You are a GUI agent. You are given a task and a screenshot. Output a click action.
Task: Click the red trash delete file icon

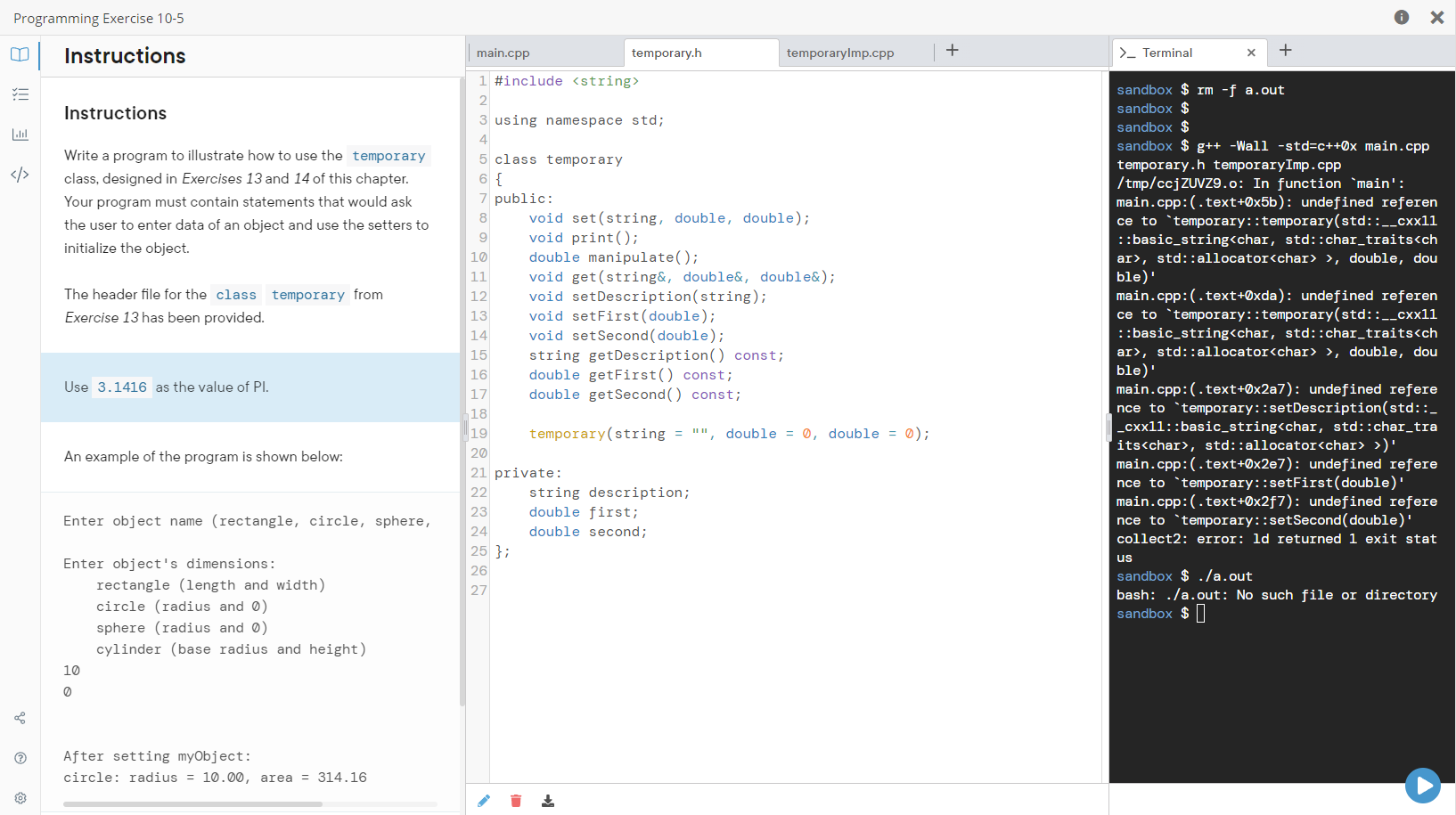tap(516, 801)
